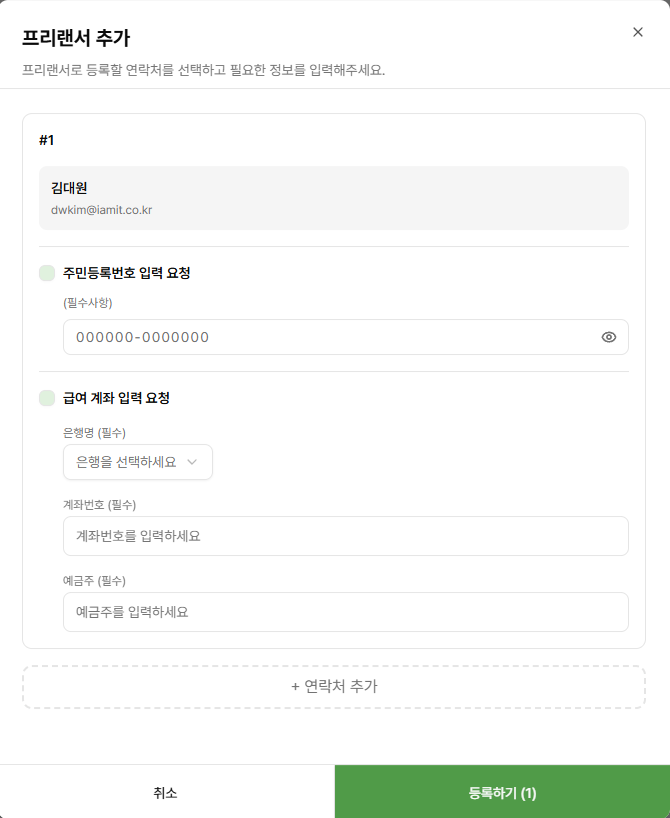The height and width of the screenshot is (818, 670).
Task: Click the #1 entry number heading
Action: [x=46, y=140]
